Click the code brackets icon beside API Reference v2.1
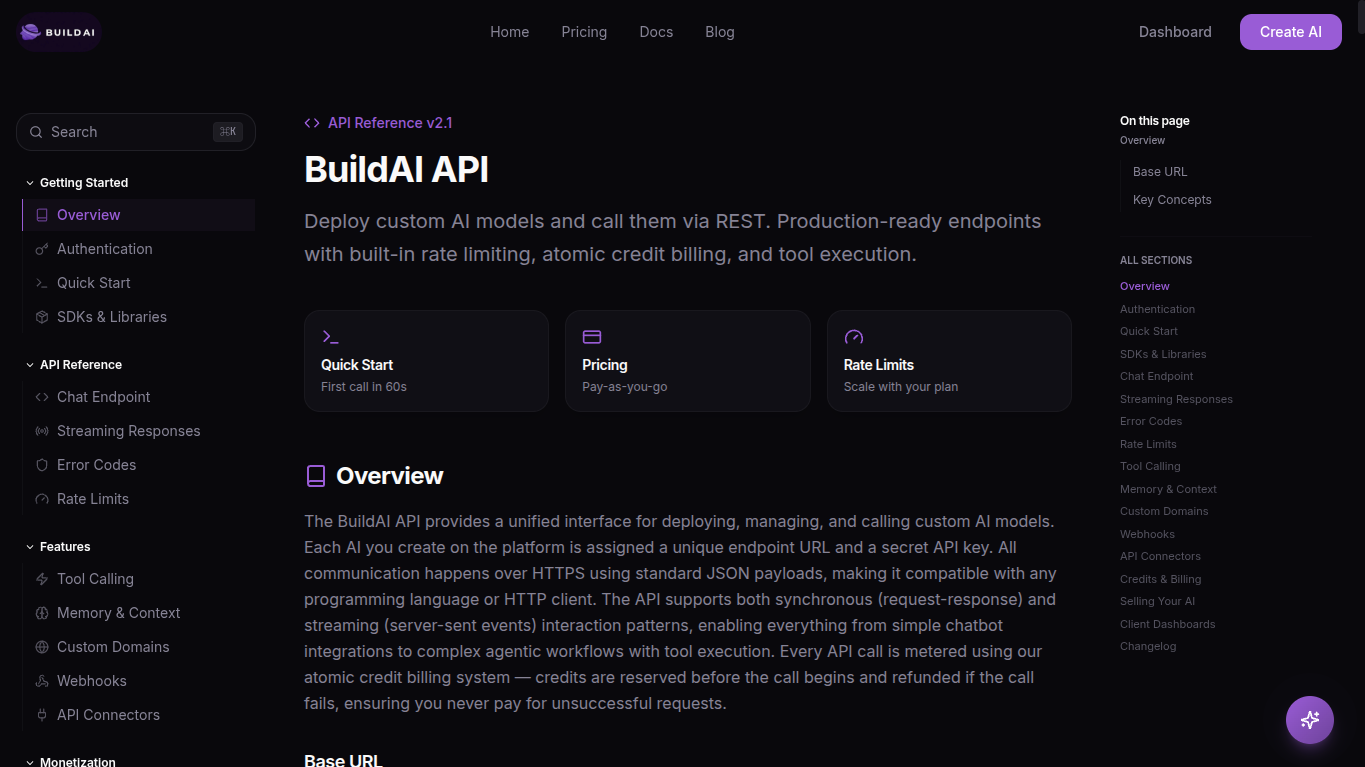The width and height of the screenshot is (1365, 767). (312, 123)
